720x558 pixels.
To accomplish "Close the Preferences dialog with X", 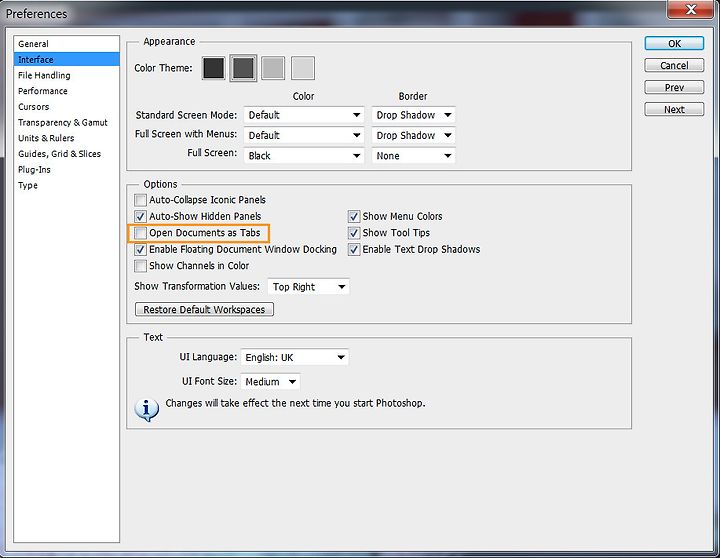I will [x=690, y=9].
